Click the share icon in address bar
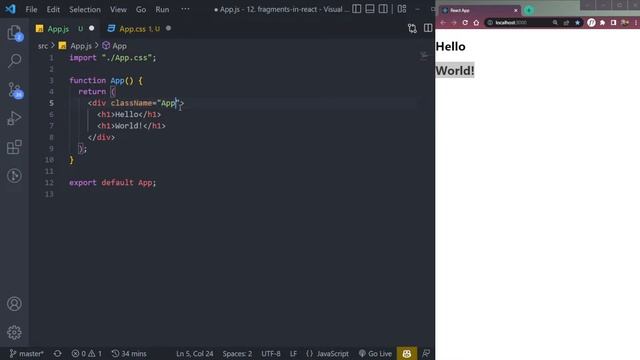 (x=566, y=23)
